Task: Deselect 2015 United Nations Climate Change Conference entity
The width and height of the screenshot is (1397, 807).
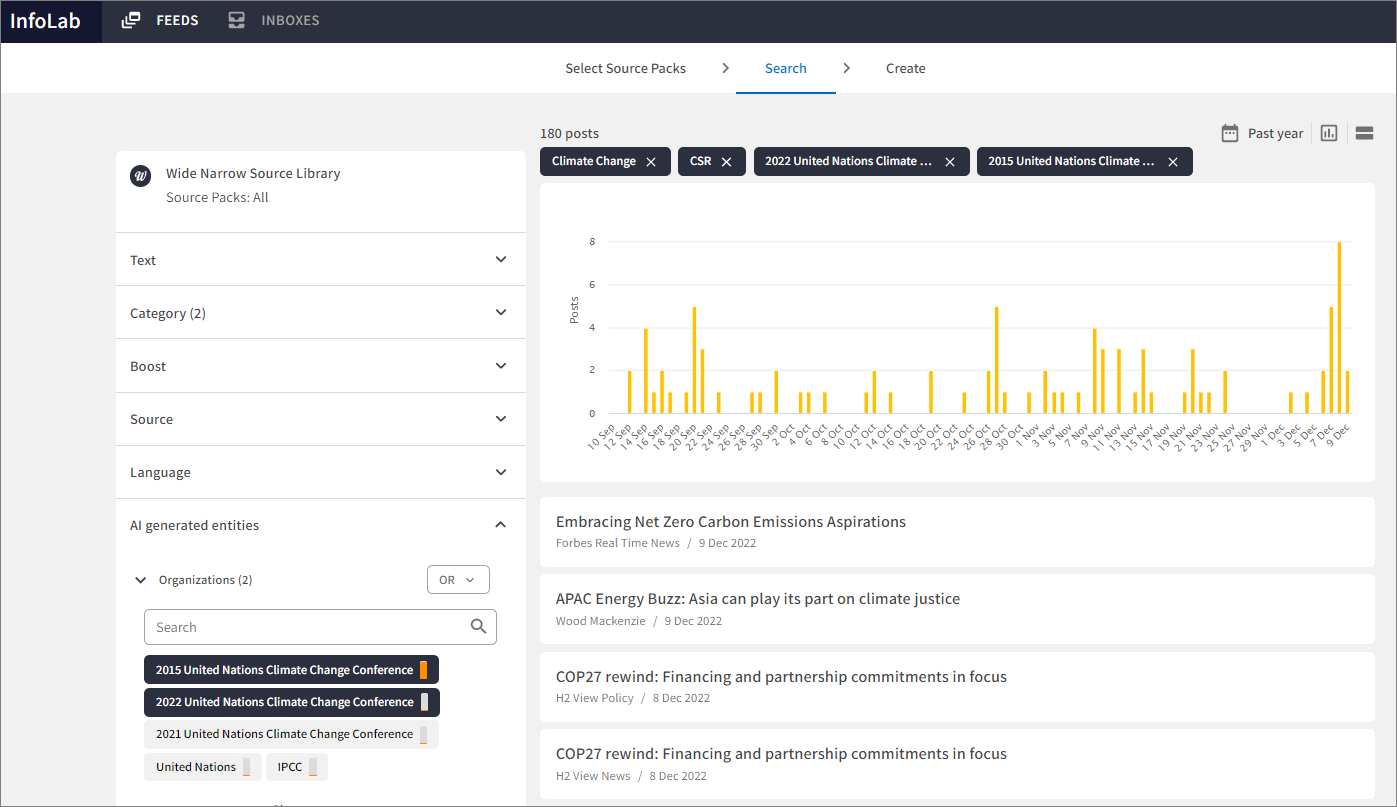Action: 283,670
